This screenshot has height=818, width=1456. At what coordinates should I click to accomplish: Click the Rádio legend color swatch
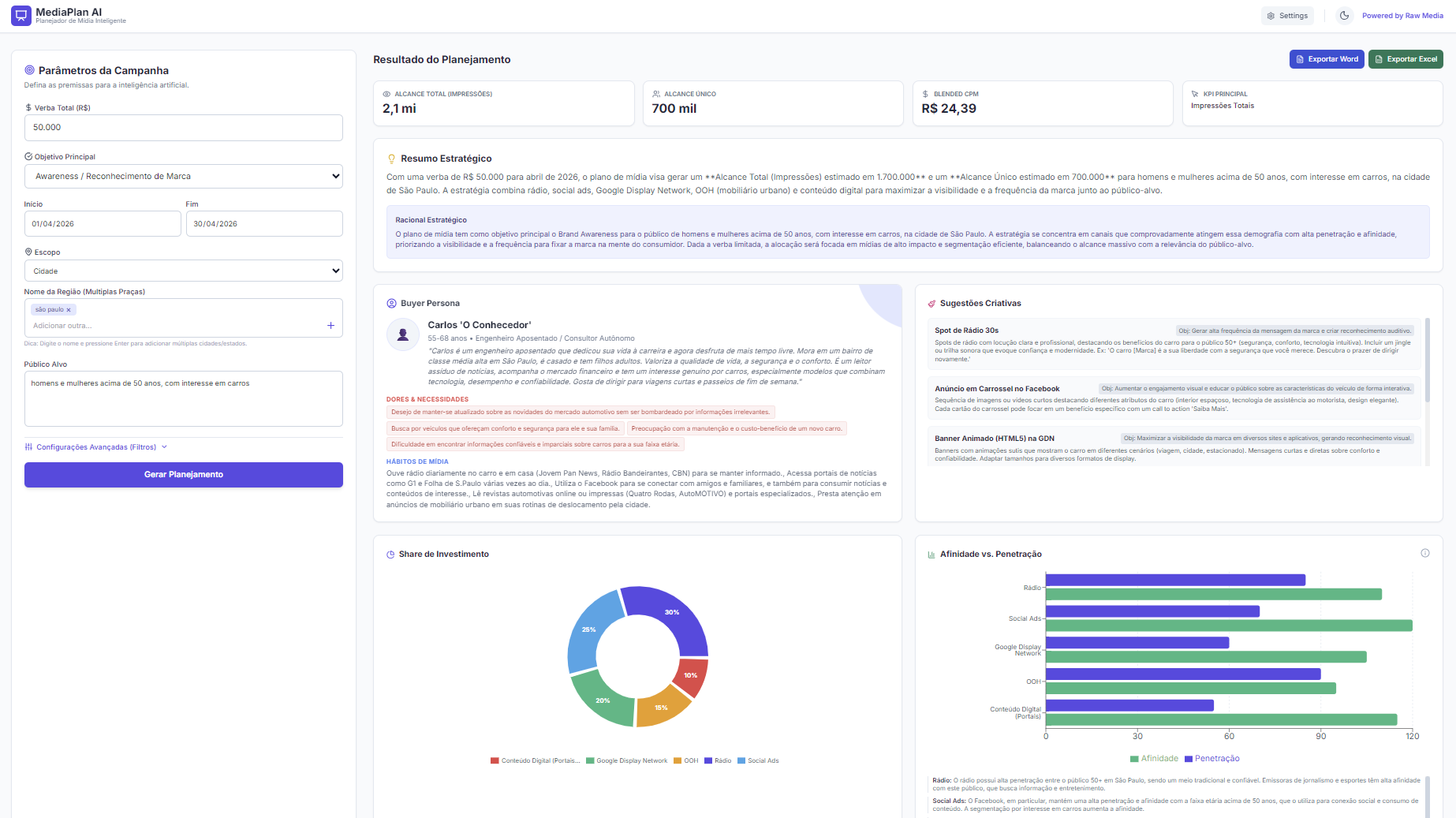[708, 761]
